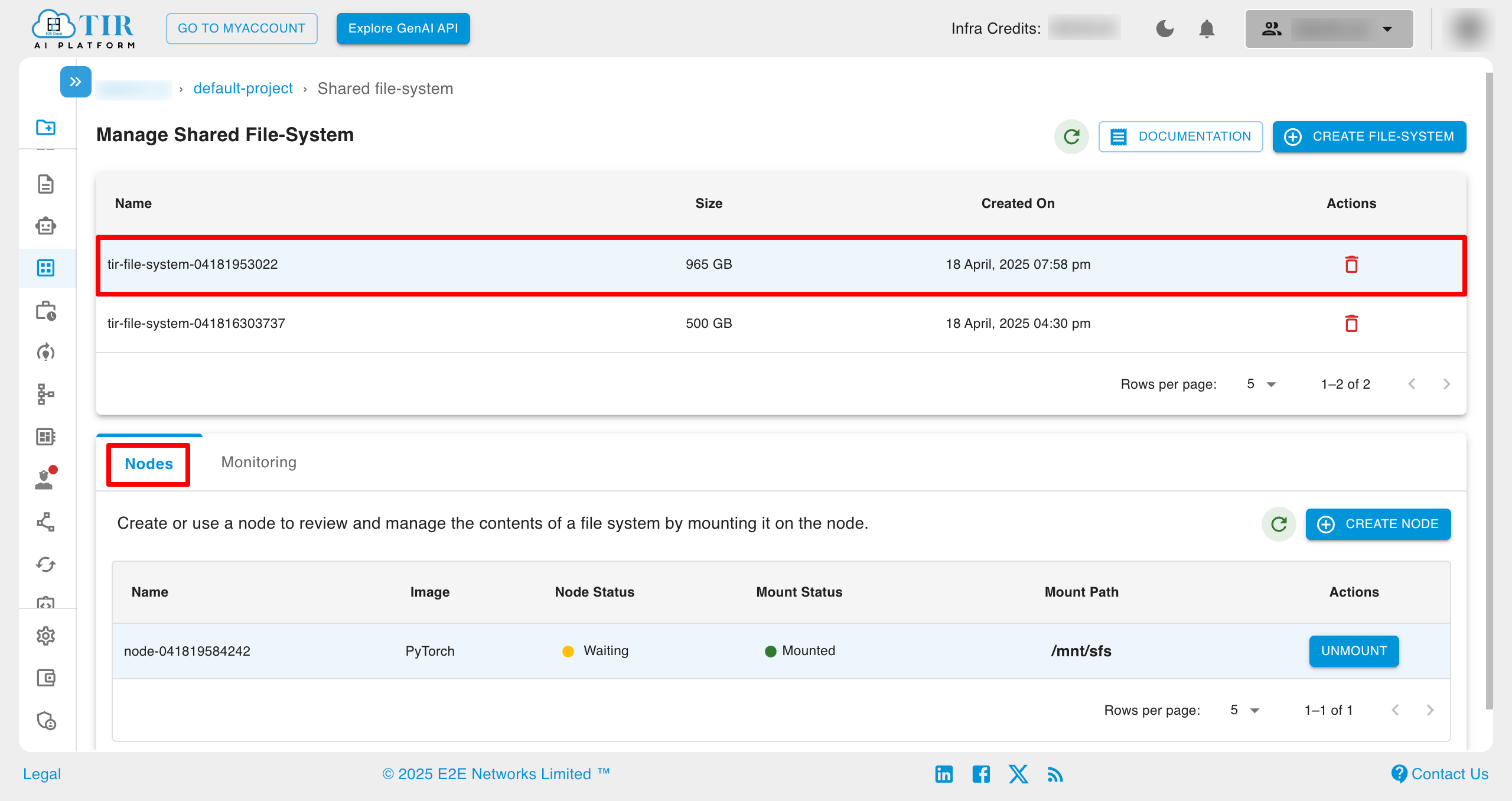Open the settings gear icon in sidebar
Screen dimensions: 1512x801
[45, 636]
